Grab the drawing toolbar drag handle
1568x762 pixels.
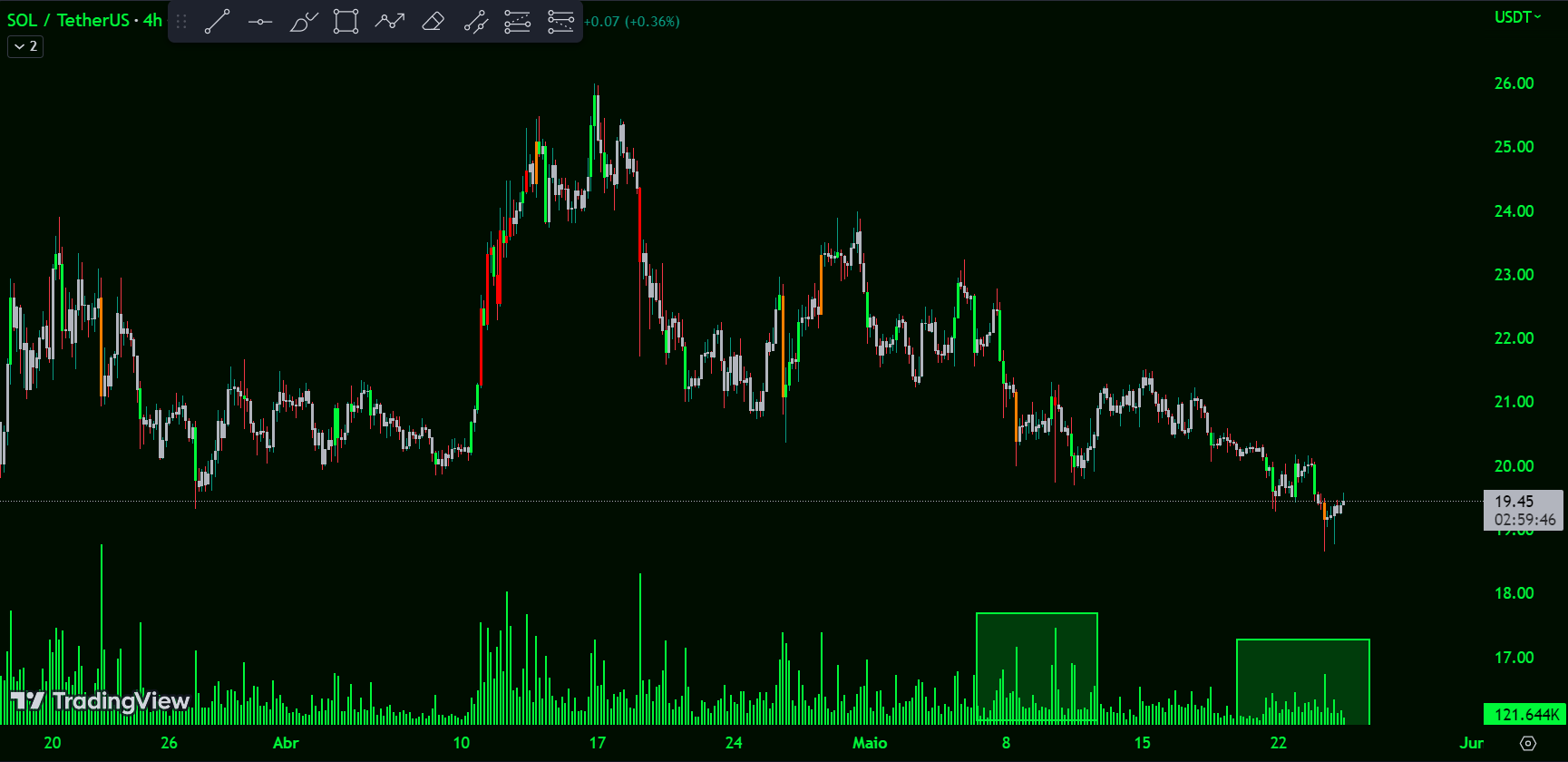point(181,21)
